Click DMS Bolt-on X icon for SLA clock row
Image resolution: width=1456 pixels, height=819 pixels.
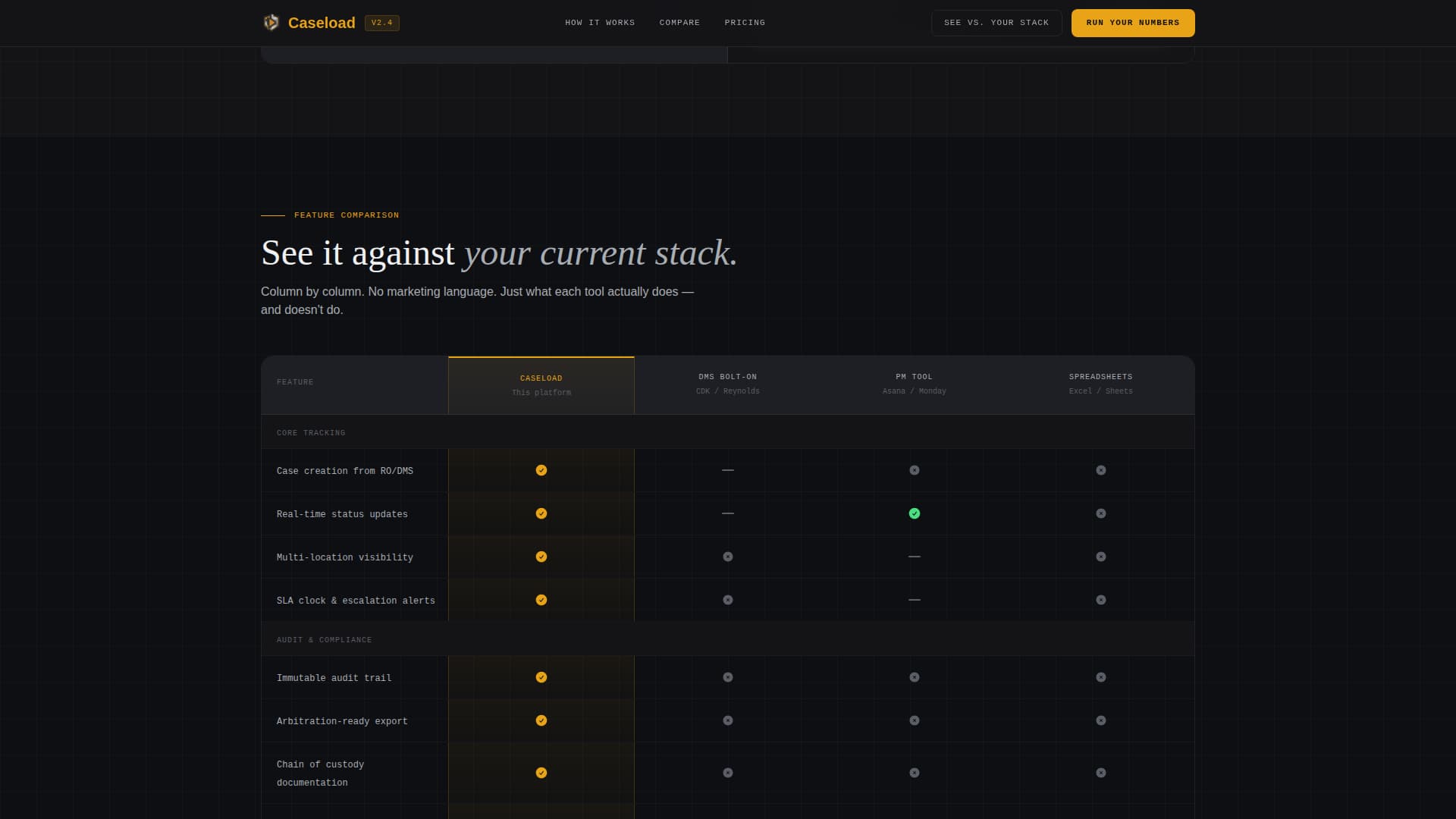pyautogui.click(x=728, y=600)
